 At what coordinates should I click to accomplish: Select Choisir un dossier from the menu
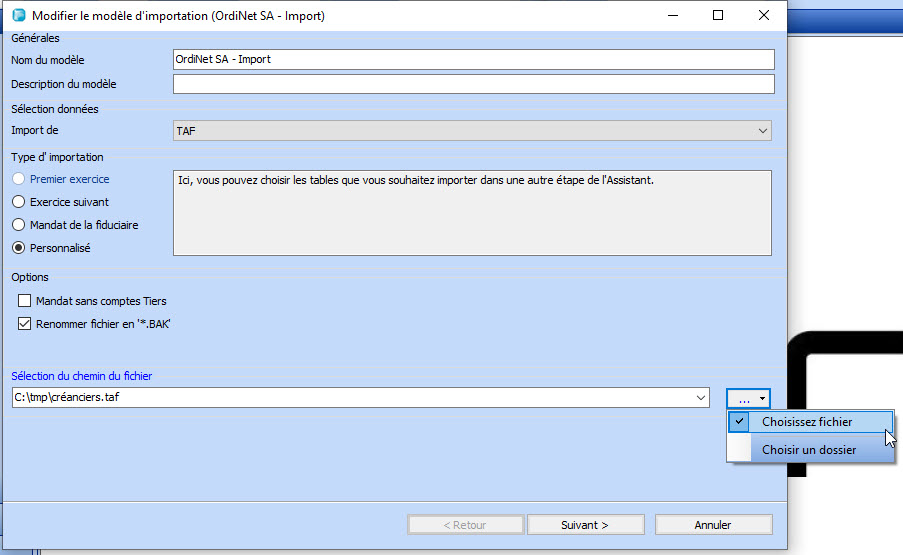coord(808,450)
